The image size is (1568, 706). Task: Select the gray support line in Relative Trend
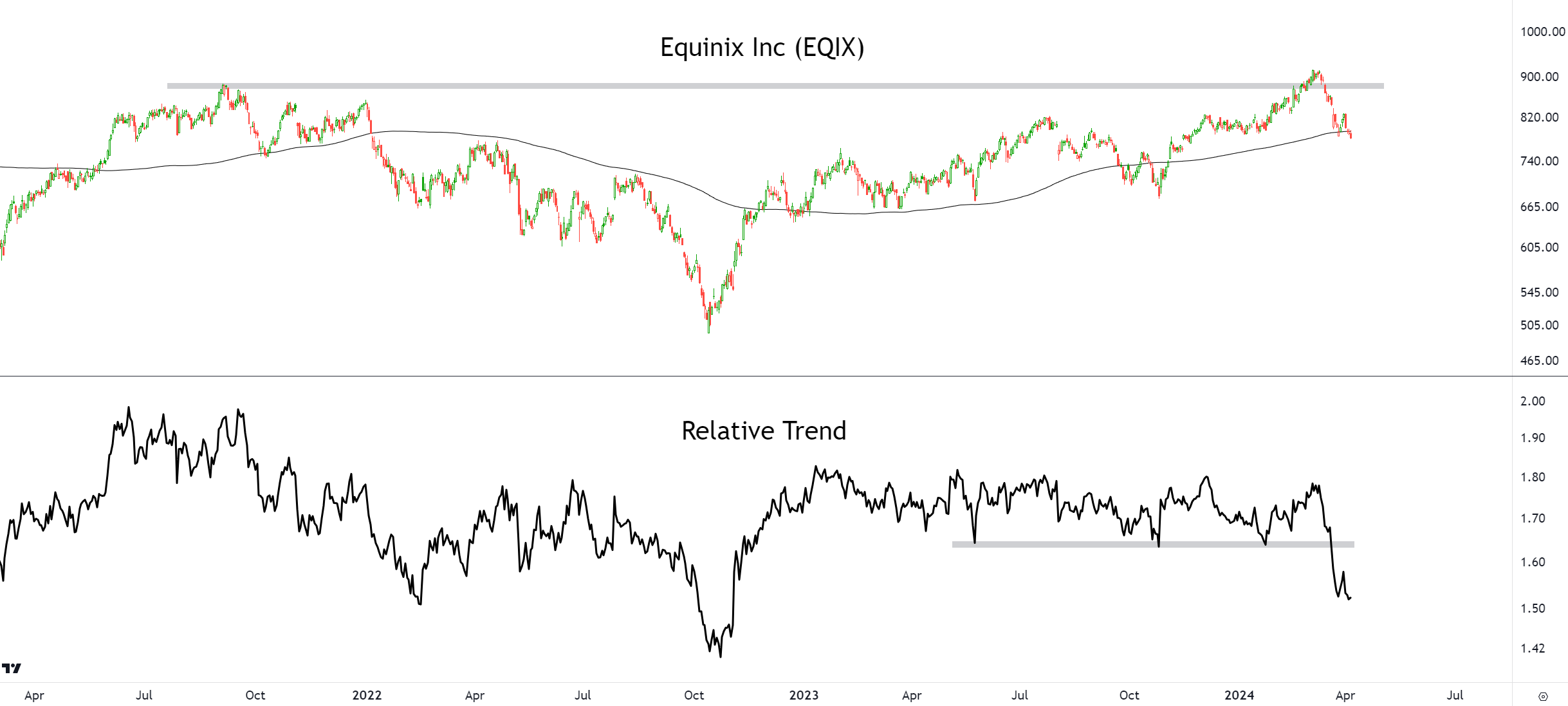pyautogui.click(x=1153, y=544)
